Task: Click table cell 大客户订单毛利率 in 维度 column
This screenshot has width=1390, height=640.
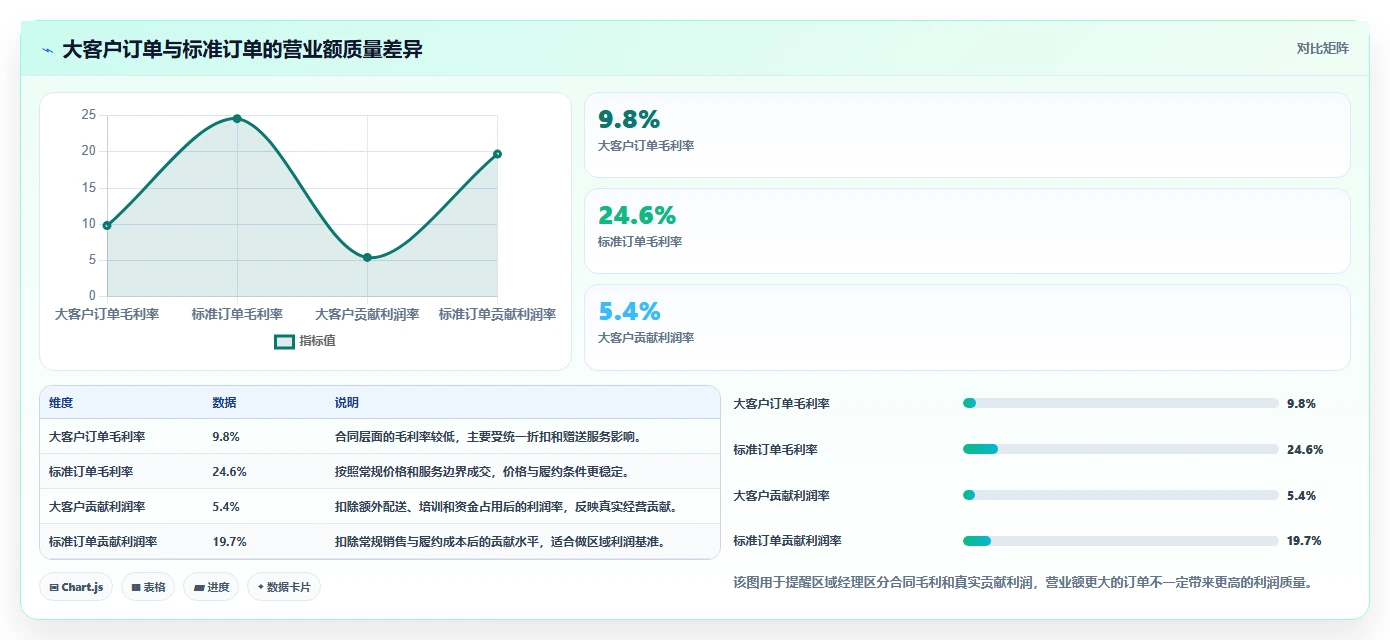Action: click(97, 437)
